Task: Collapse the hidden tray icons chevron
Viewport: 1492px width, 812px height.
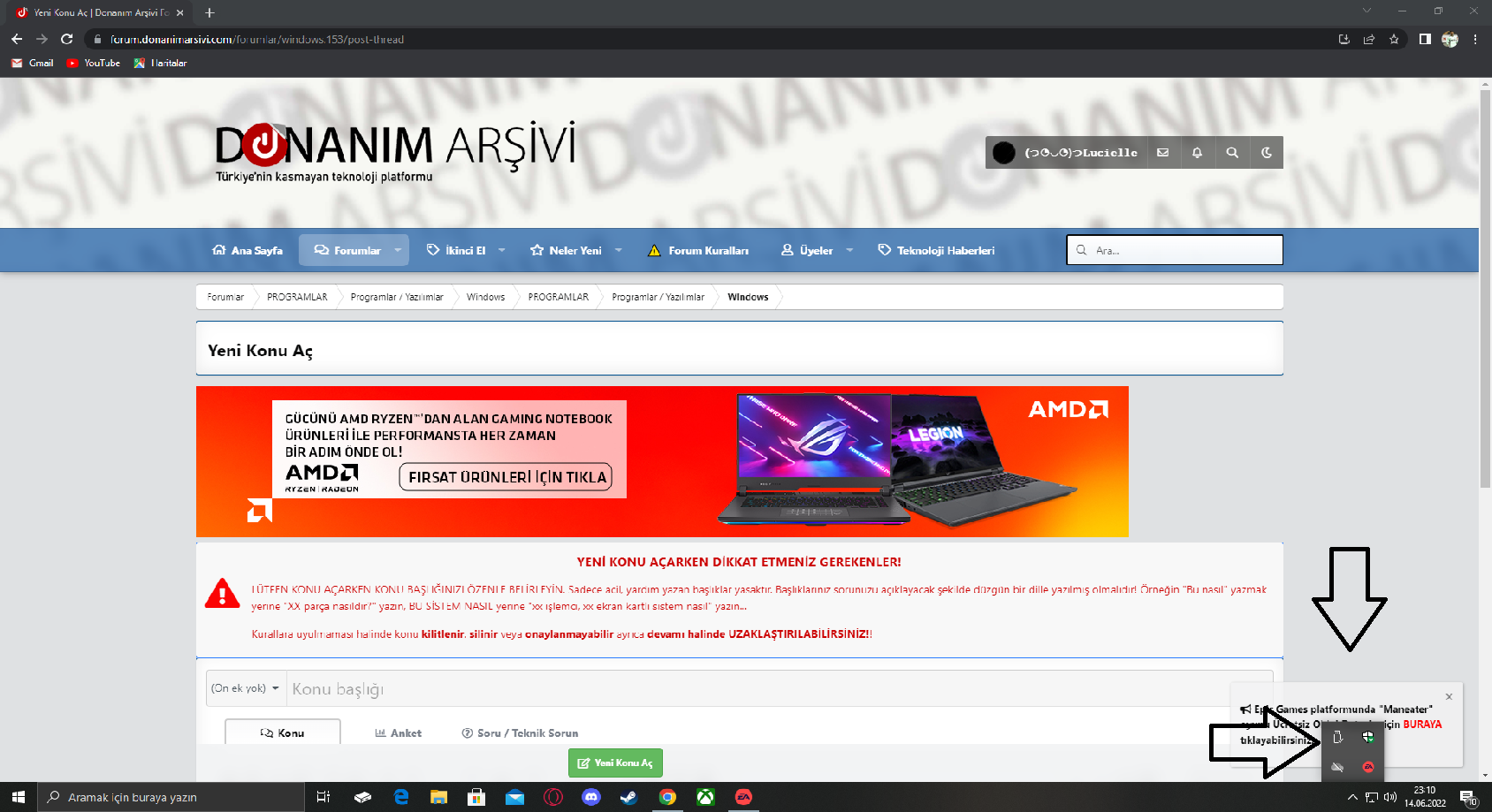Action: (1352, 797)
